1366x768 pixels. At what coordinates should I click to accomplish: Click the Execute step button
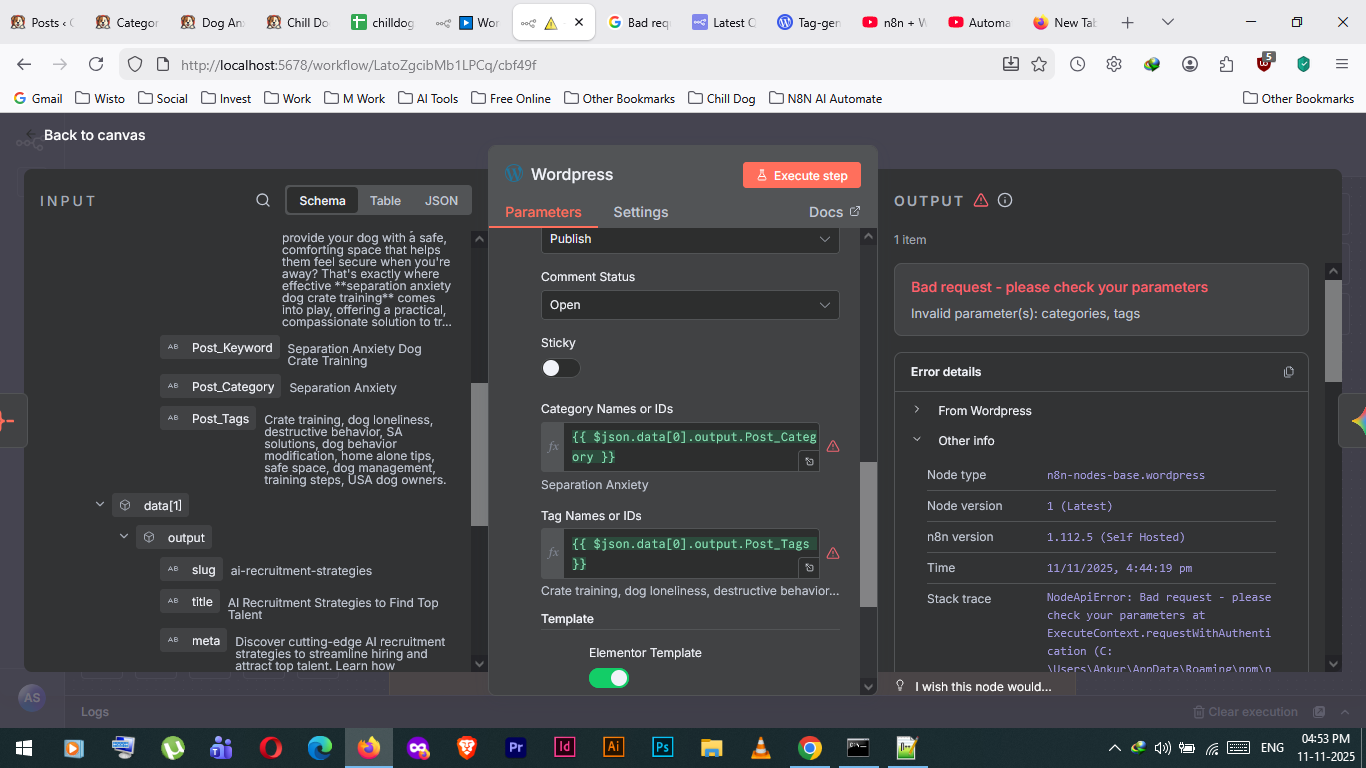pos(802,175)
